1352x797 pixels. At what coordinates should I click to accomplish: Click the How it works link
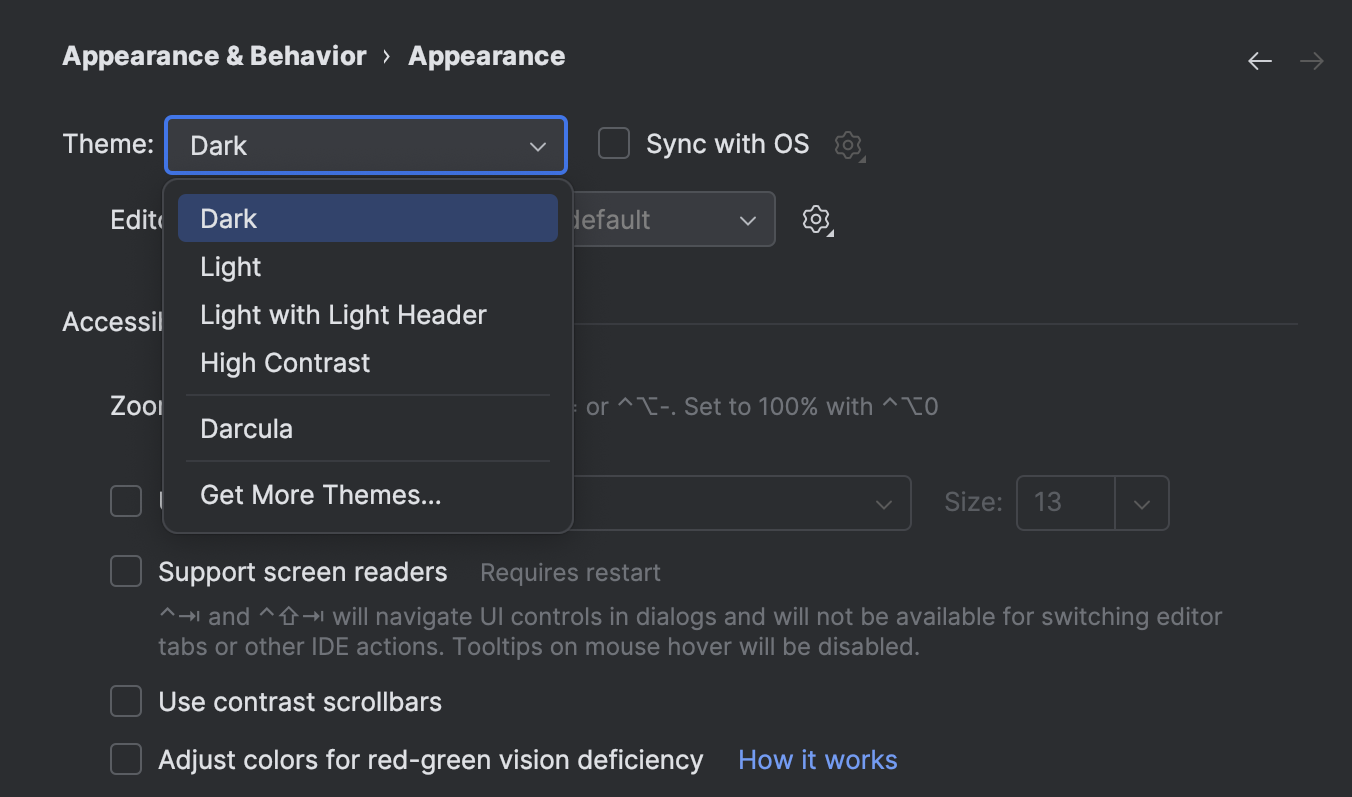click(x=817, y=759)
